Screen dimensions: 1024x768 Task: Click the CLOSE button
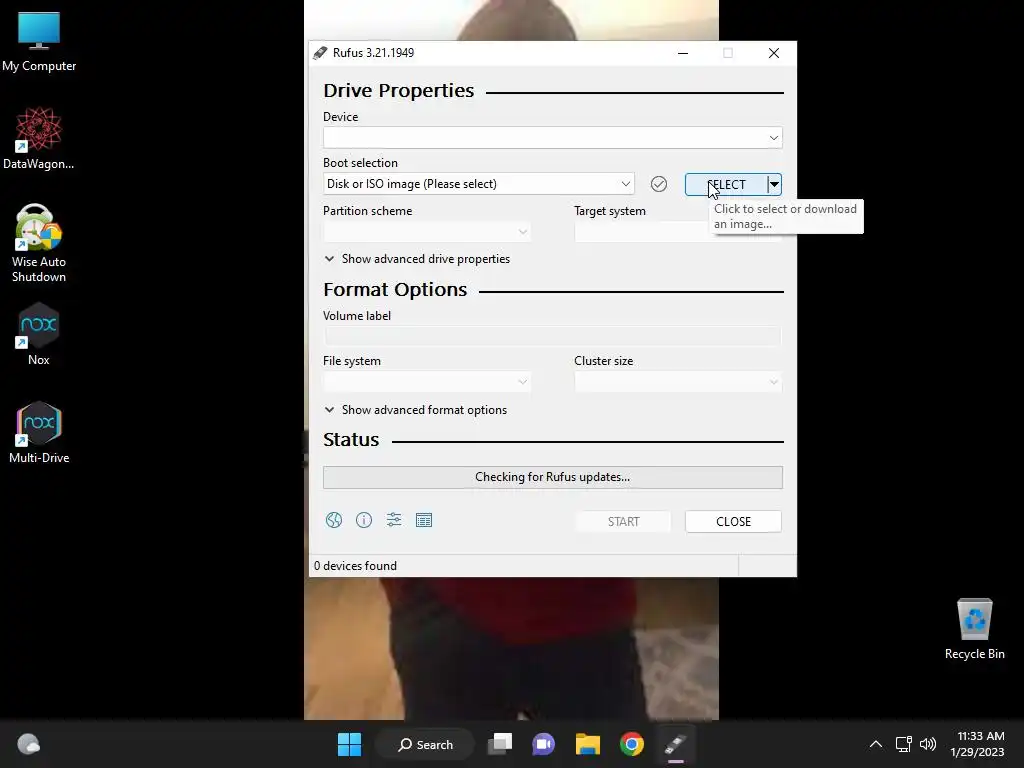pyautogui.click(x=733, y=522)
